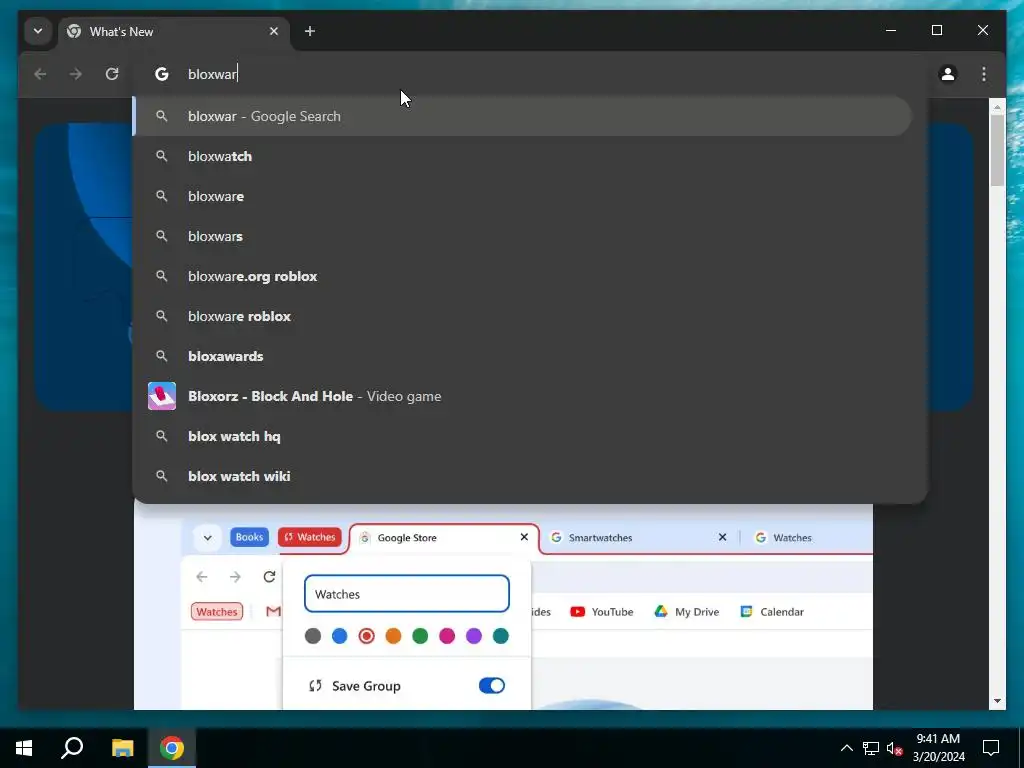Click search icon beside bloxwatch suggestion
The height and width of the screenshot is (768, 1024).
coord(161,156)
